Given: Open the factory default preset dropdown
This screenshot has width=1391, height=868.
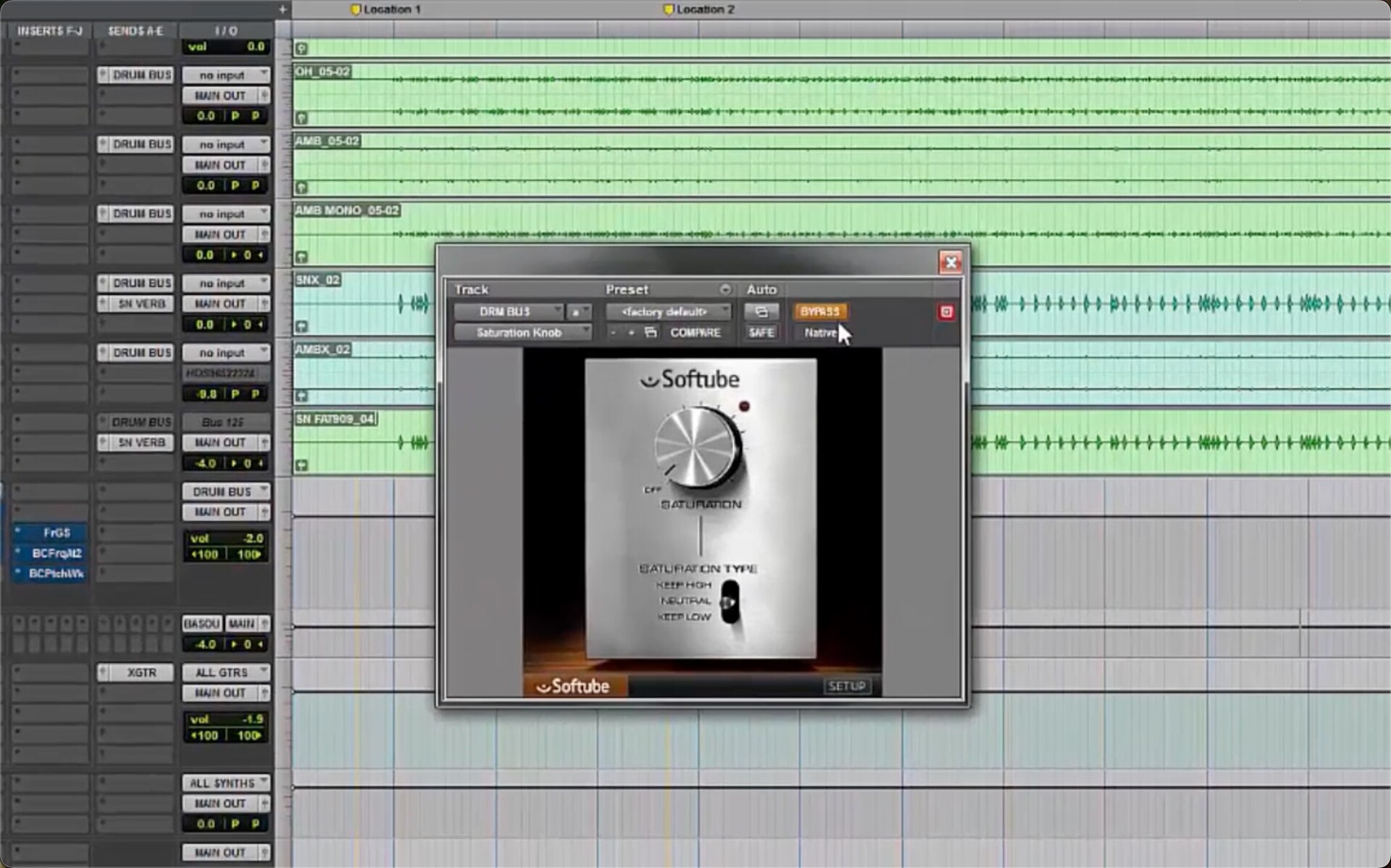Looking at the screenshot, I should [x=668, y=312].
